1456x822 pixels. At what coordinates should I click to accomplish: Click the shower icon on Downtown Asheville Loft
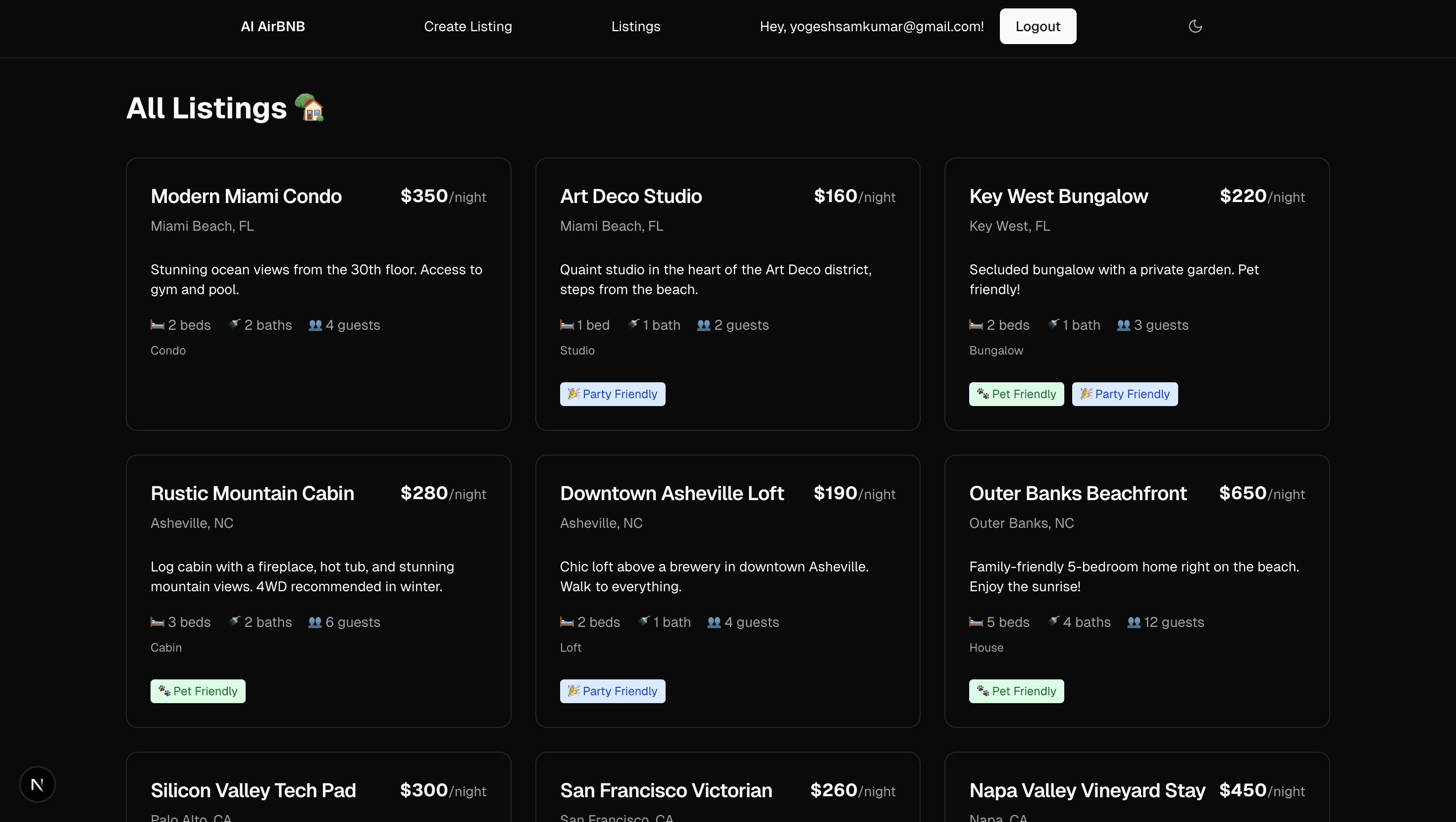644,621
